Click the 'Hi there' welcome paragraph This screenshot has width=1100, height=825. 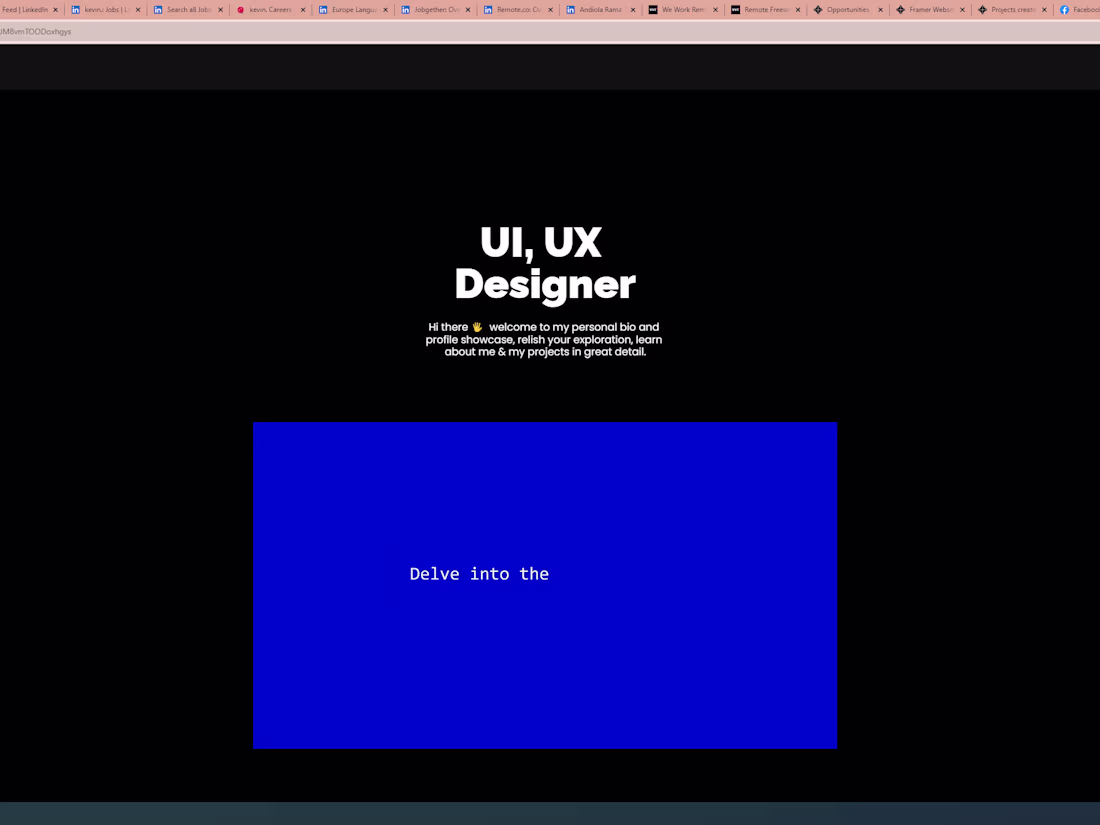[544, 340]
